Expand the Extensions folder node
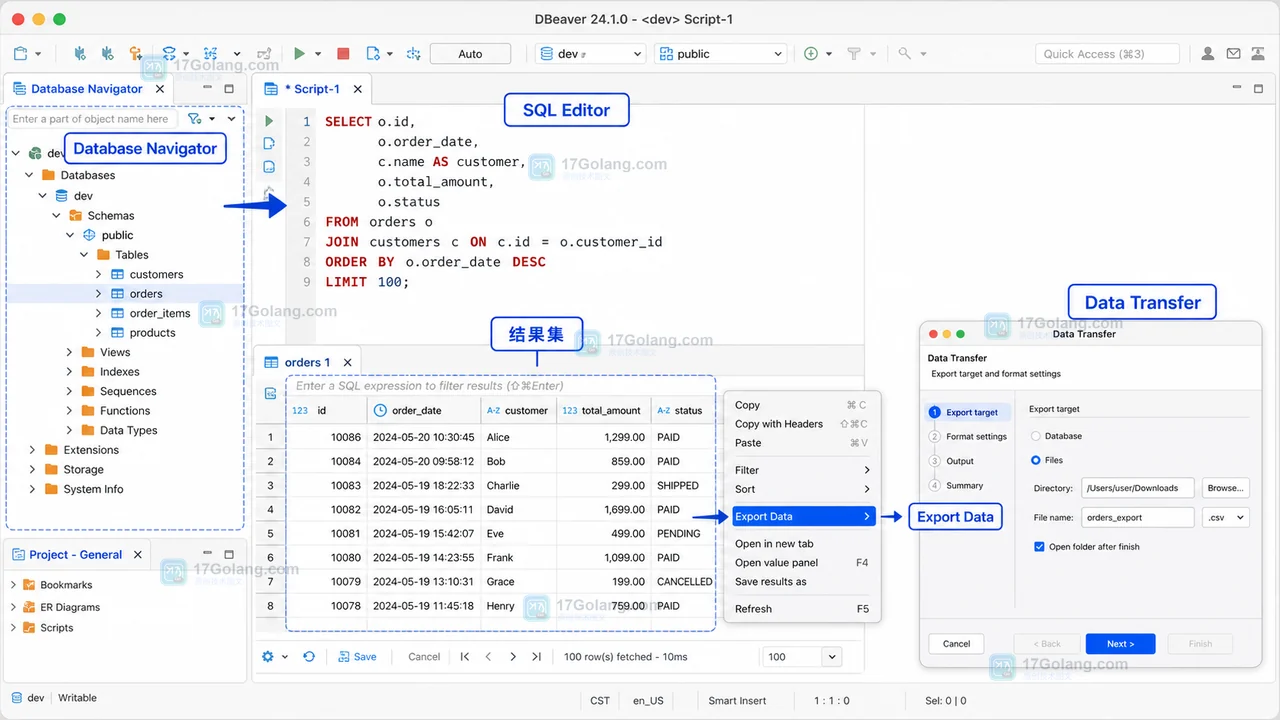 32,450
